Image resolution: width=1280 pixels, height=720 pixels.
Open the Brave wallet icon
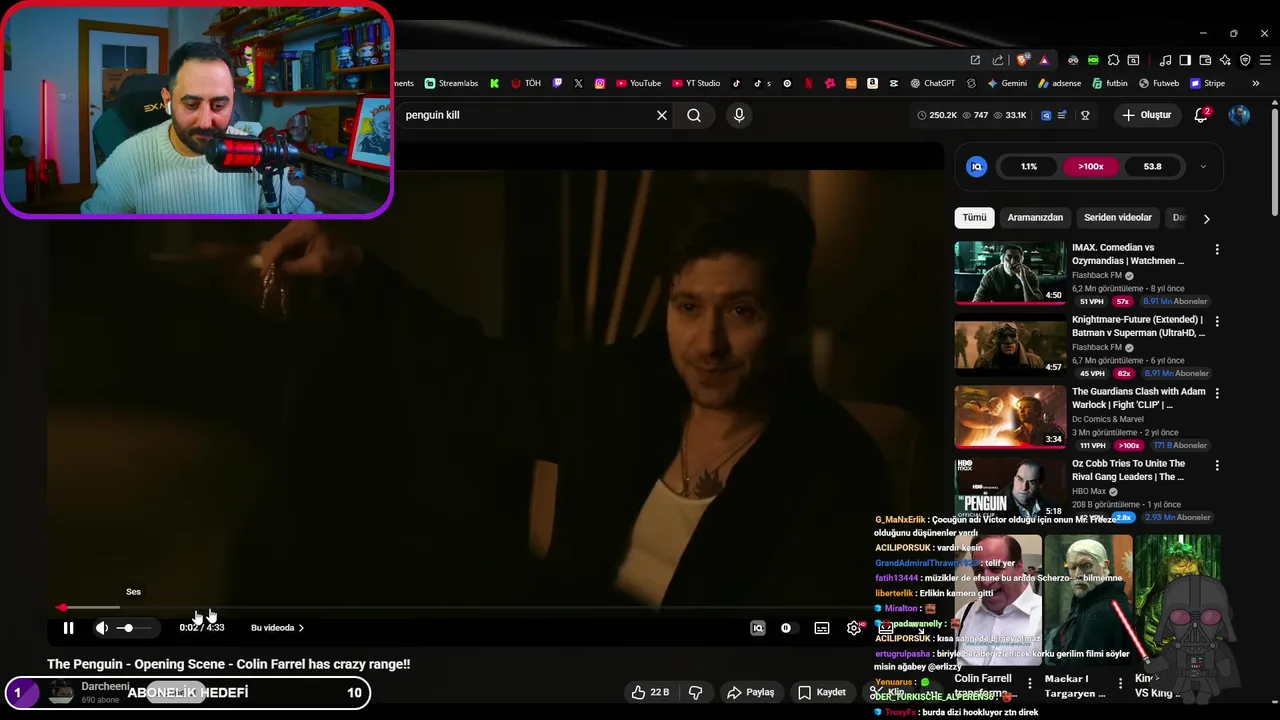point(1205,60)
